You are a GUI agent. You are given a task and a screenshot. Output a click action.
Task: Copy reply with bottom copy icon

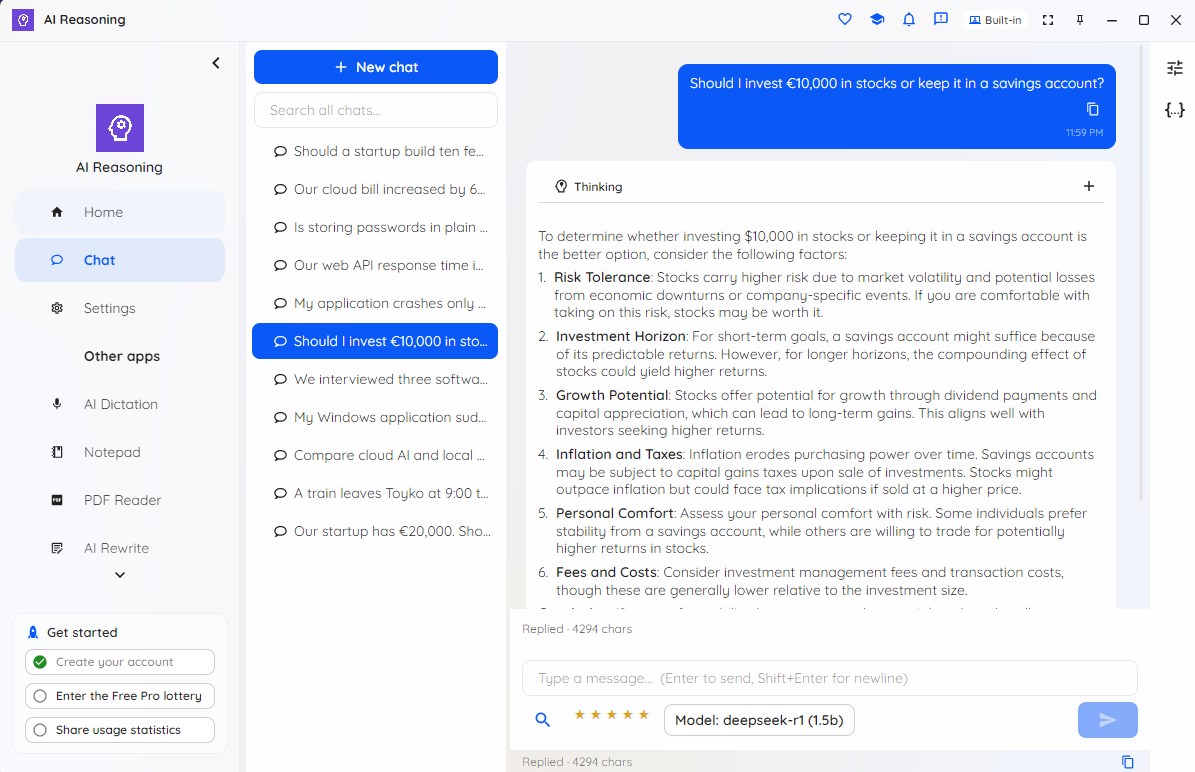pyautogui.click(x=1127, y=762)
